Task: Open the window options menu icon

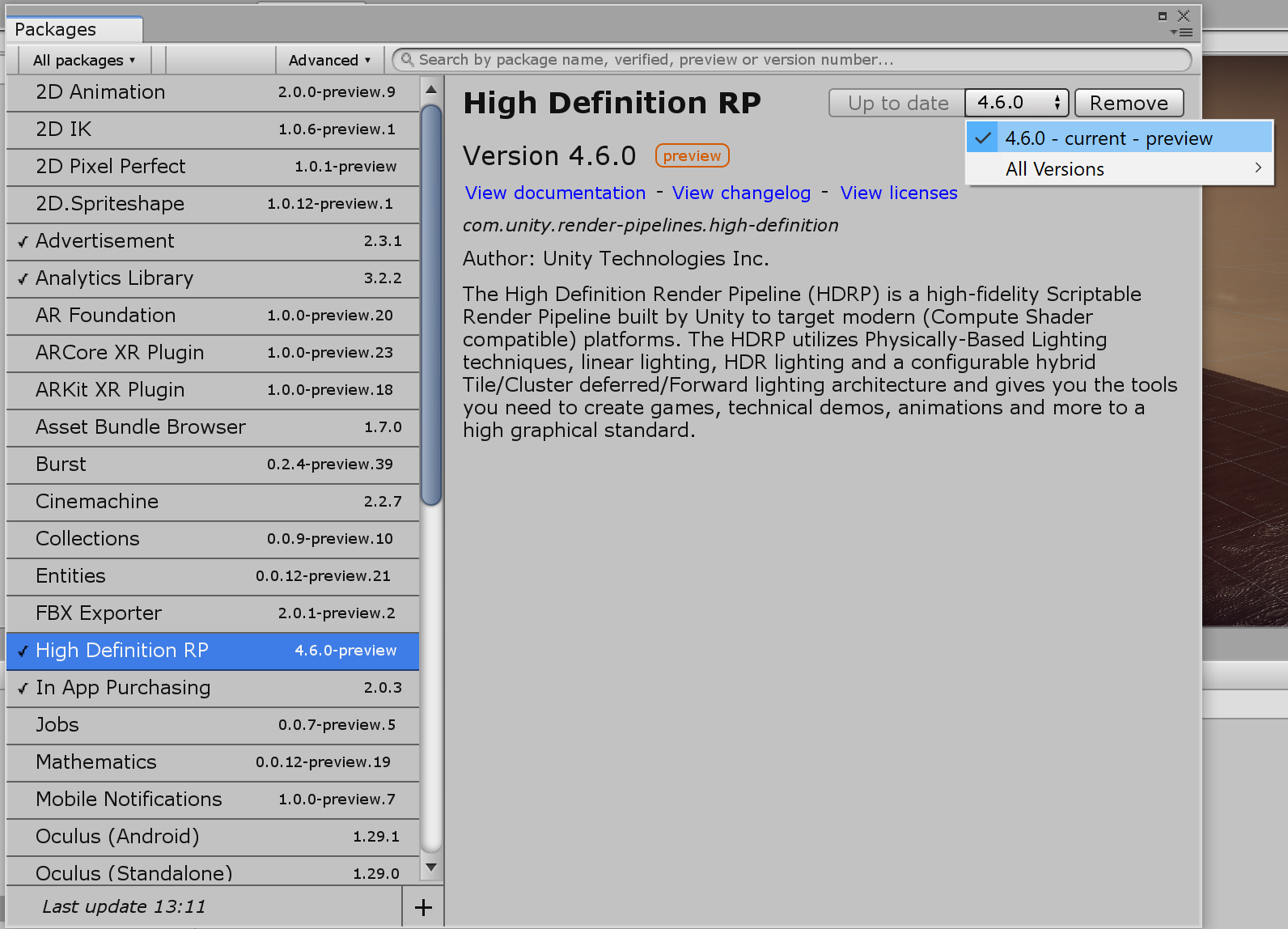Action: click(x=1181, y=32)
